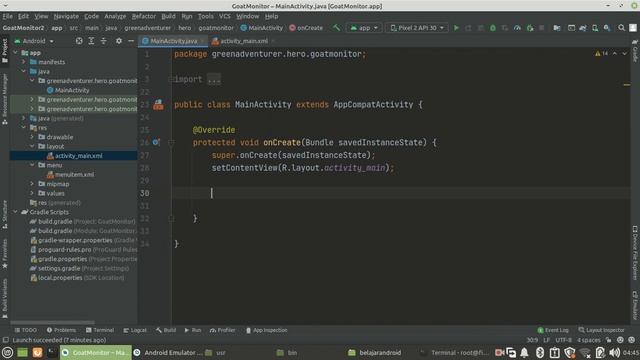The width and height of the screenshot is (640, 360).
Task: Open Build Variants side tab
Action: click(x=4, y=298)
